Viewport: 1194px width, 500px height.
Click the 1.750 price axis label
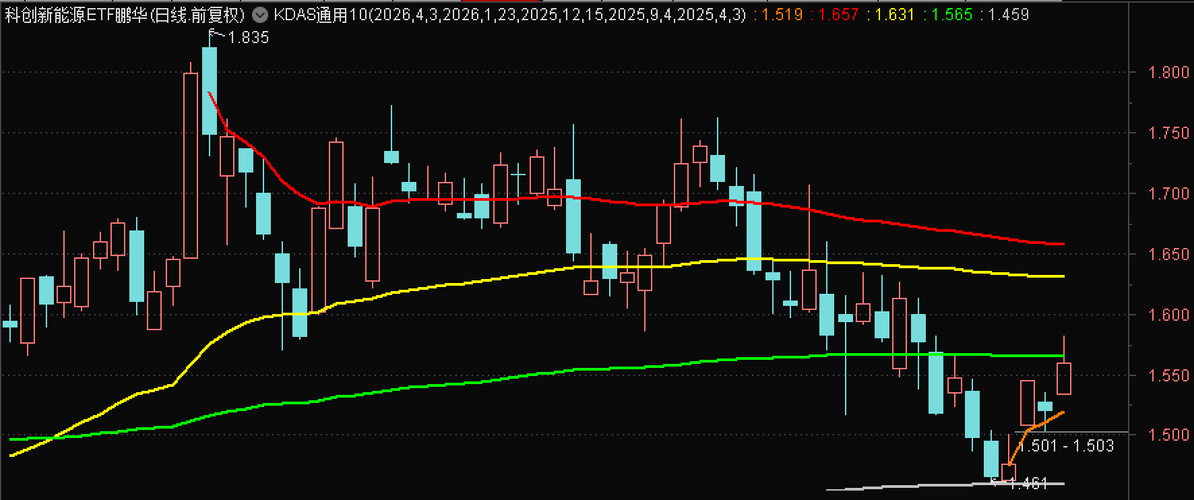coord(1167,133)
